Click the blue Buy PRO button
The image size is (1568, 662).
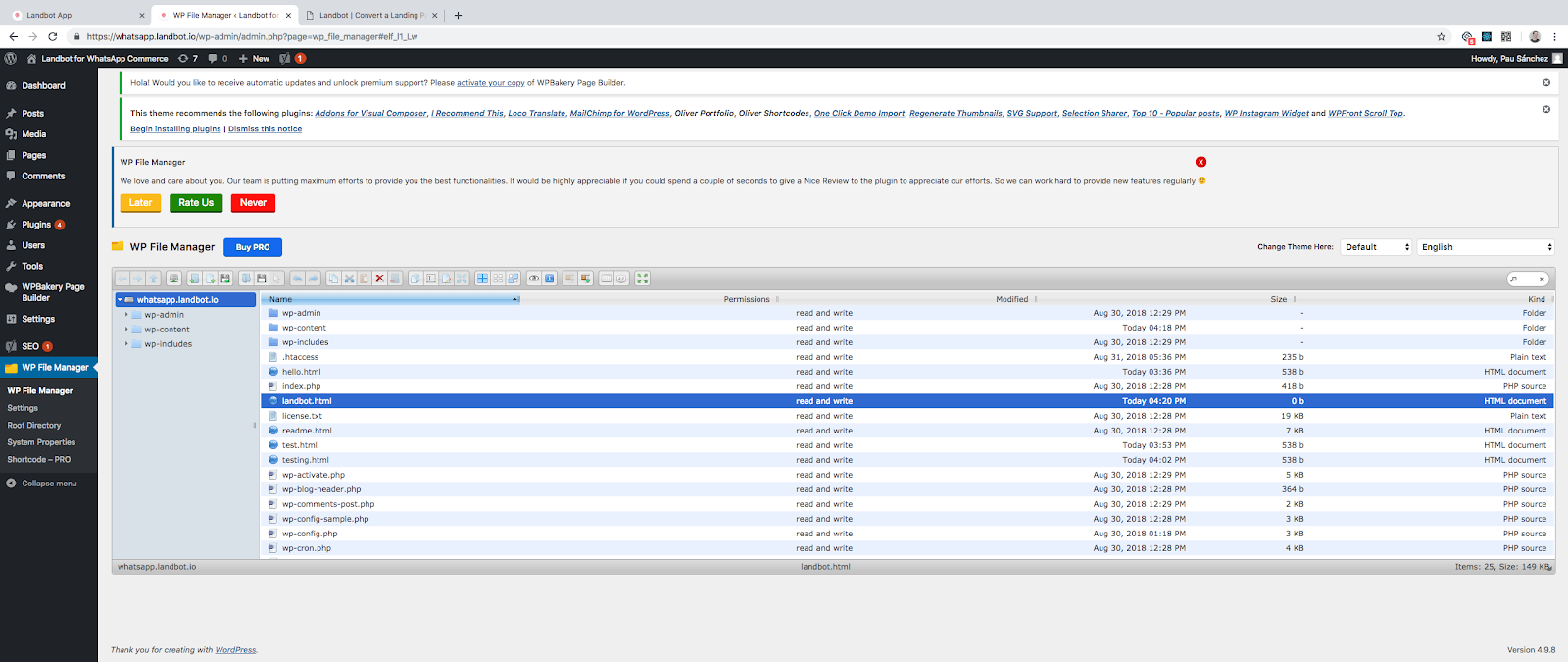pyautogui.click(x=252, y=247)
